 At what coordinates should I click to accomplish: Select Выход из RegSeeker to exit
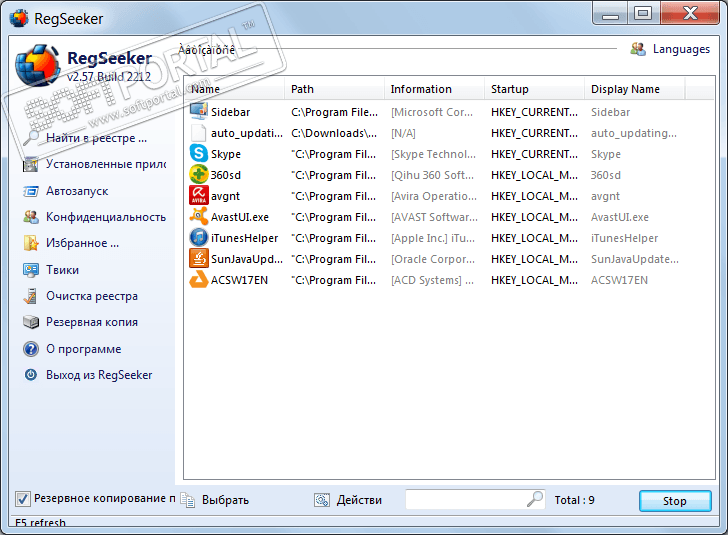(99, 375)
